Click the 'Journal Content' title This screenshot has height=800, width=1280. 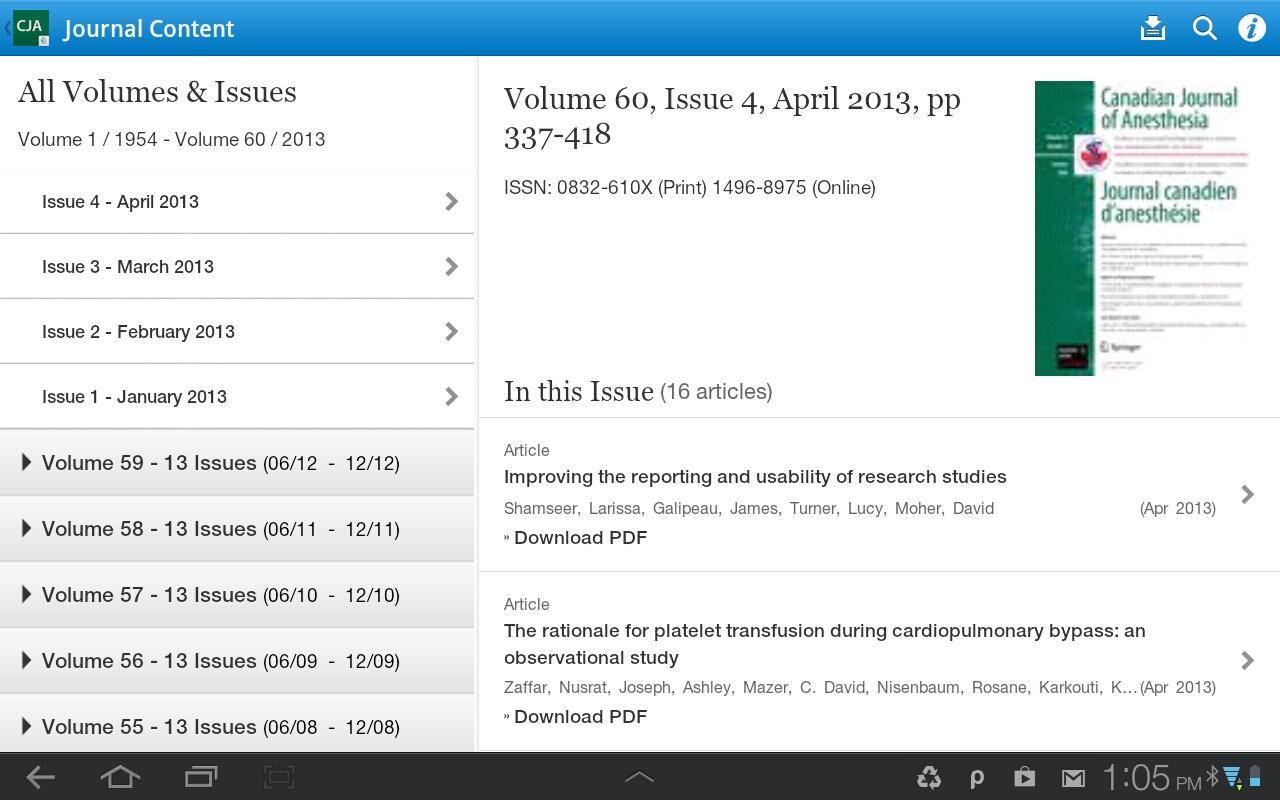click(149, 29)
